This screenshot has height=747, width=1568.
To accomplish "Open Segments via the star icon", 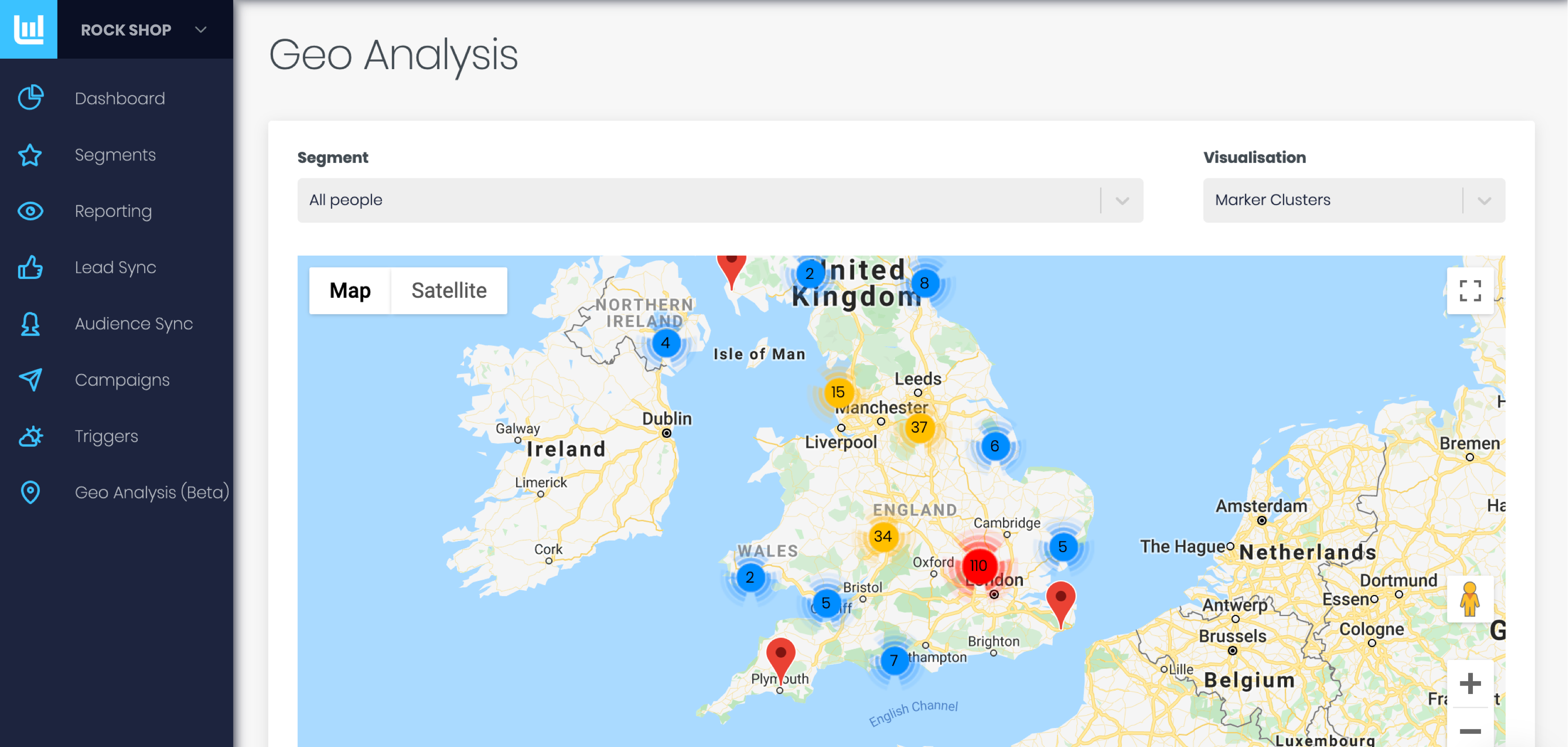I will tap(30, 155).
